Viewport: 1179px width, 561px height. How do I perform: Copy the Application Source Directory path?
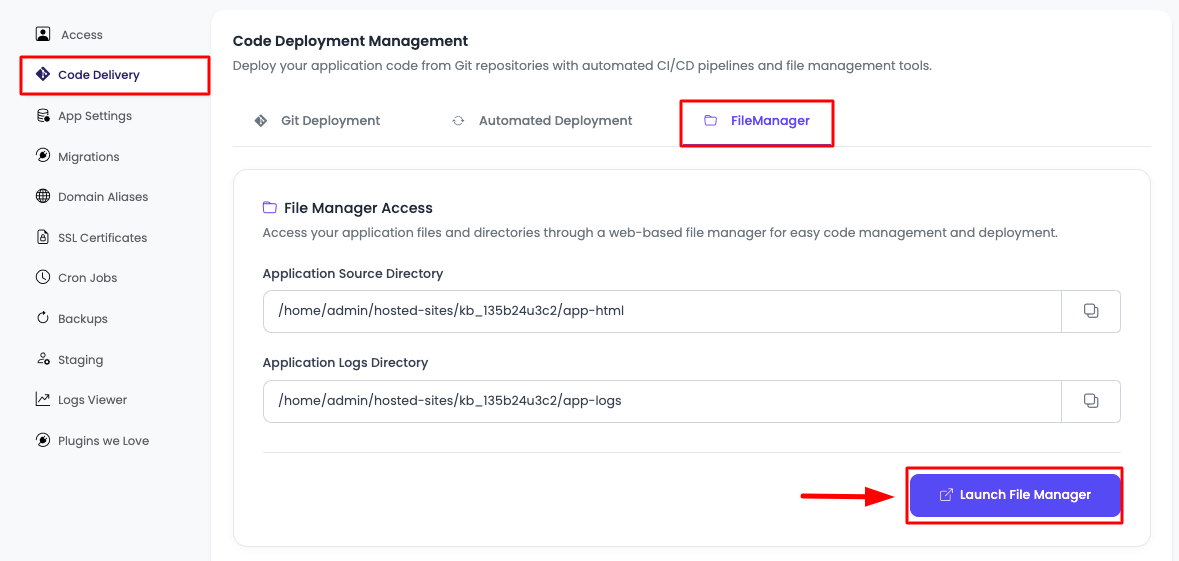1090,311
